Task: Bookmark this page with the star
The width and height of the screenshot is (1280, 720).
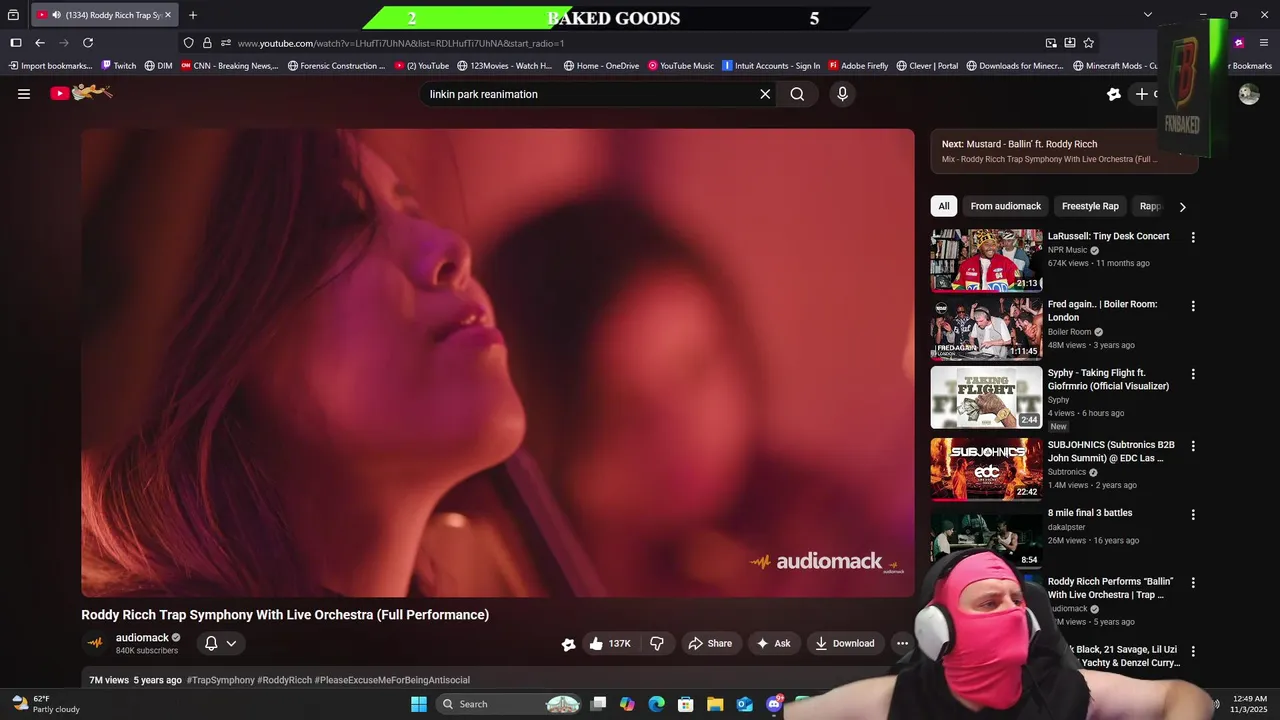Action: tap(1088, 43)
